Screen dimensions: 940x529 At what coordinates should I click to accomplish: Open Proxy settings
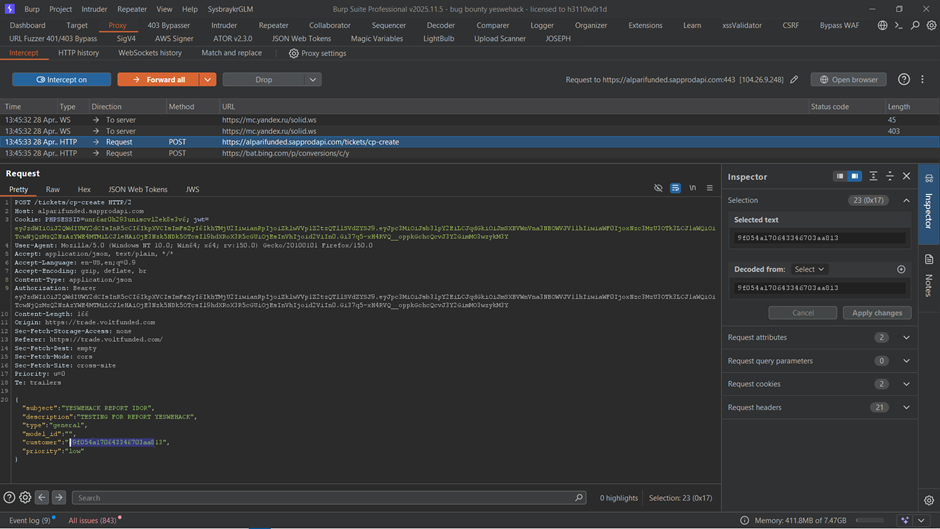318,53
